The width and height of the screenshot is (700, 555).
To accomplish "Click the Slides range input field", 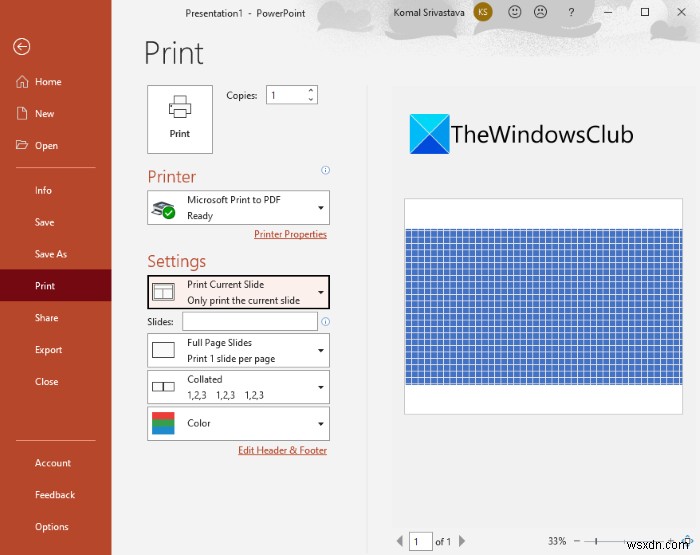I will click(x=250, y=321).
